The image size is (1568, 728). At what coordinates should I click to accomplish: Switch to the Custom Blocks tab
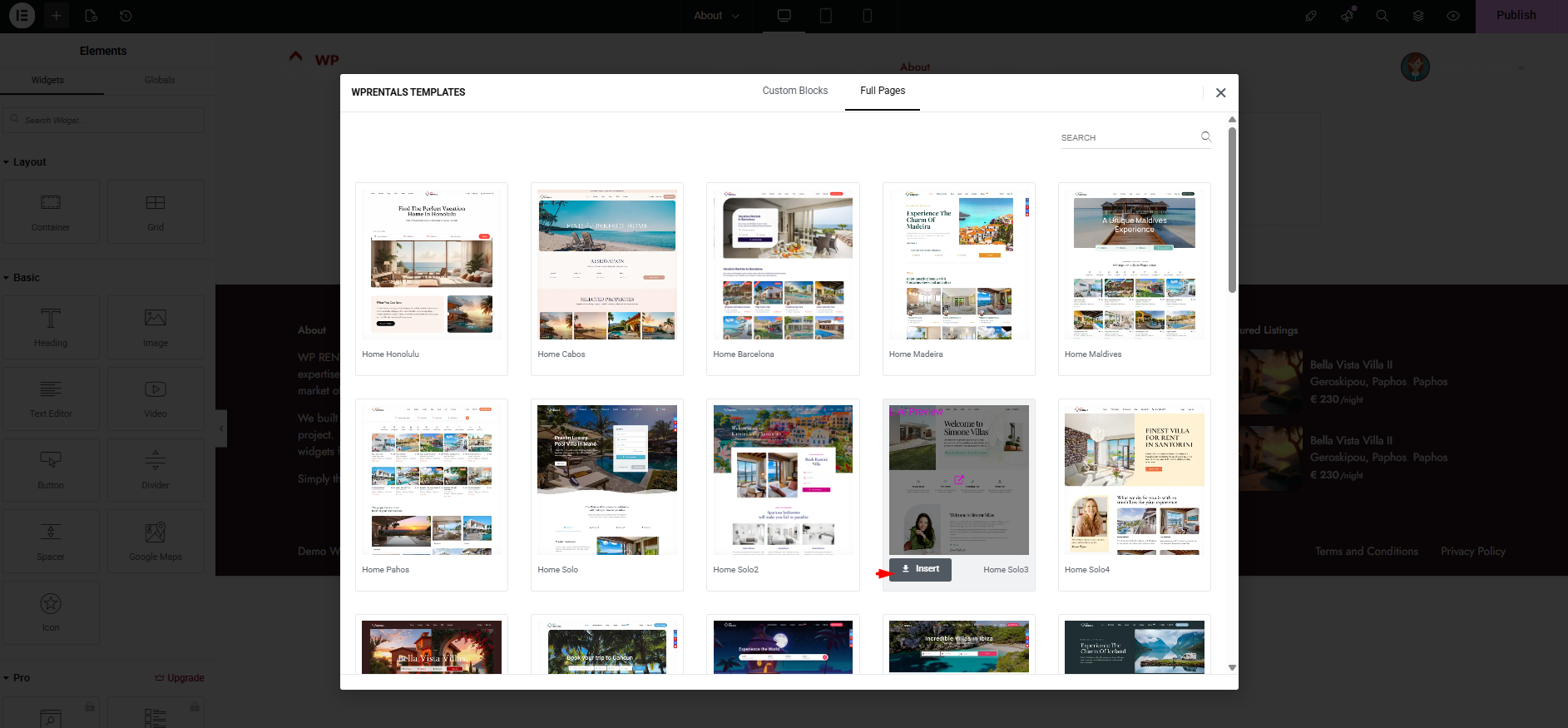(794, 91)
